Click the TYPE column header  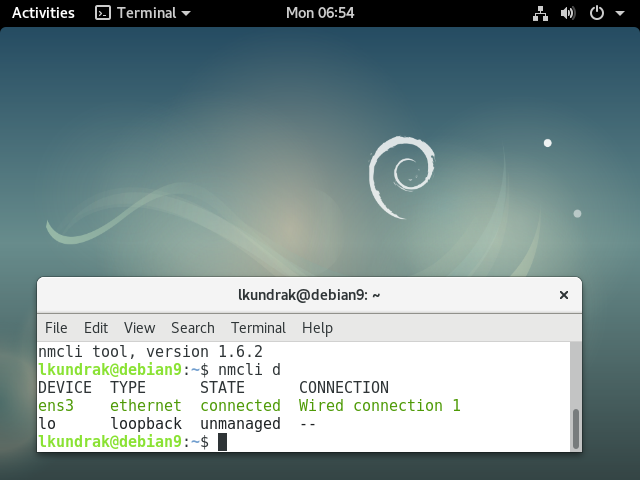point(128,388)
